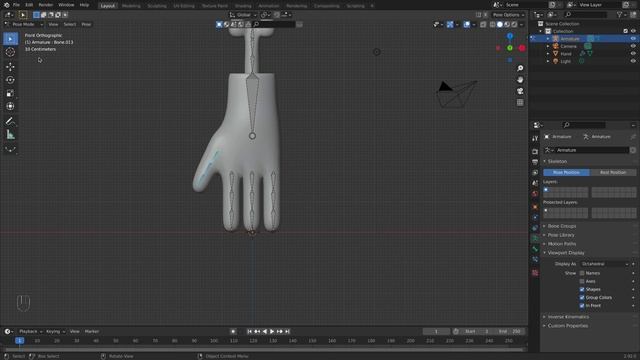This screenshot has height=360, width=640.
Task: Open the Global orientation dropdown
Action: 243,15
